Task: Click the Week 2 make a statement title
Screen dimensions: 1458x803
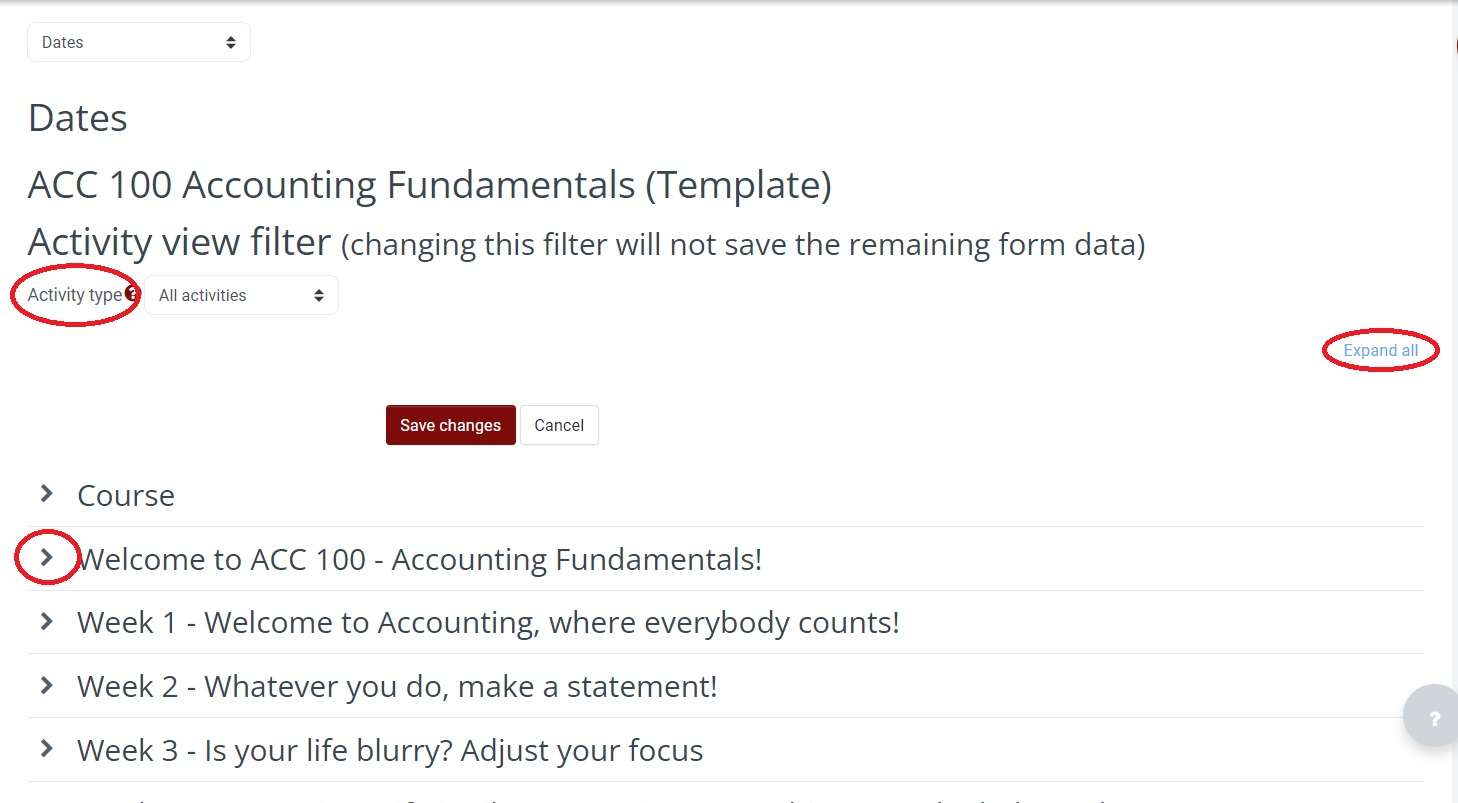Action: pos(397,687)
